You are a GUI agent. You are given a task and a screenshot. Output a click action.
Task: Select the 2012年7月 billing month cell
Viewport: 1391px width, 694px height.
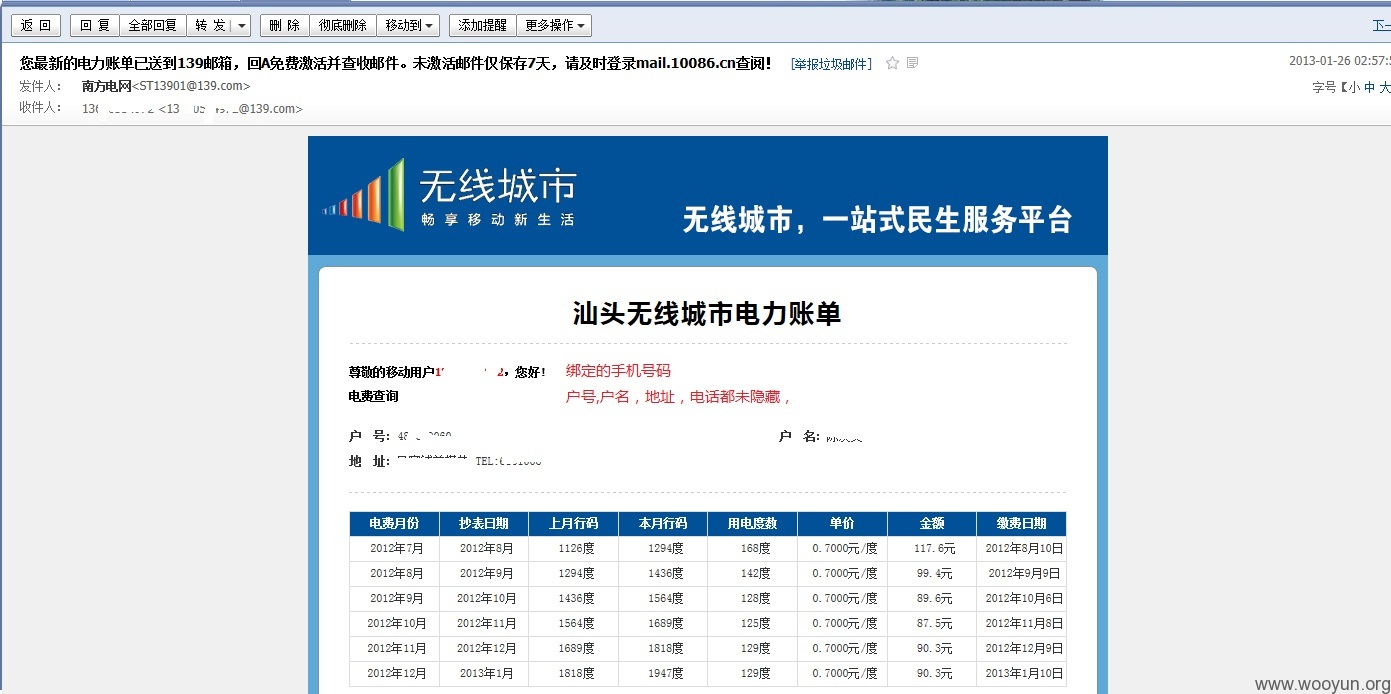click(394, 549)
